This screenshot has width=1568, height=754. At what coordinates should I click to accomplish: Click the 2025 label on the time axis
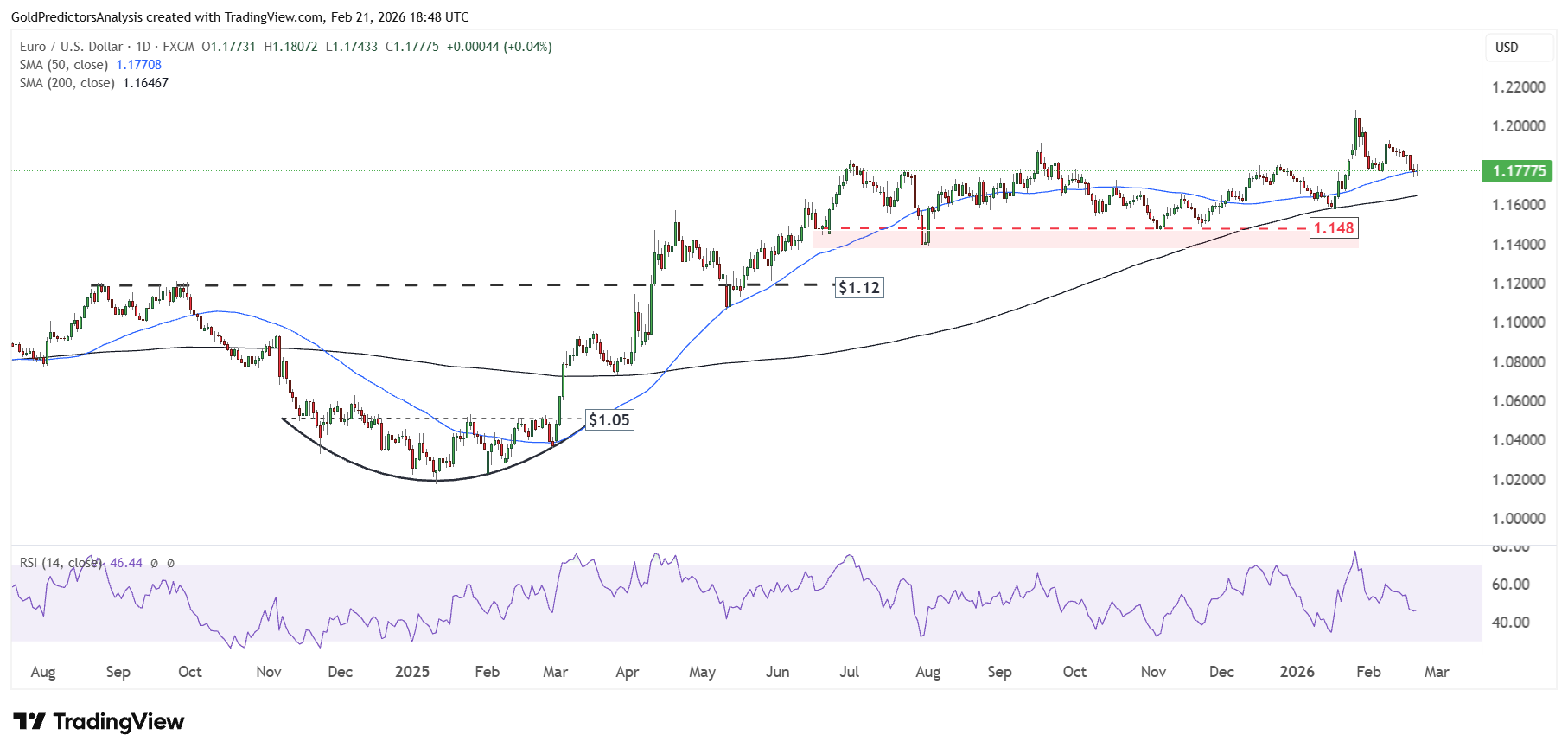[x=412, y=672]
